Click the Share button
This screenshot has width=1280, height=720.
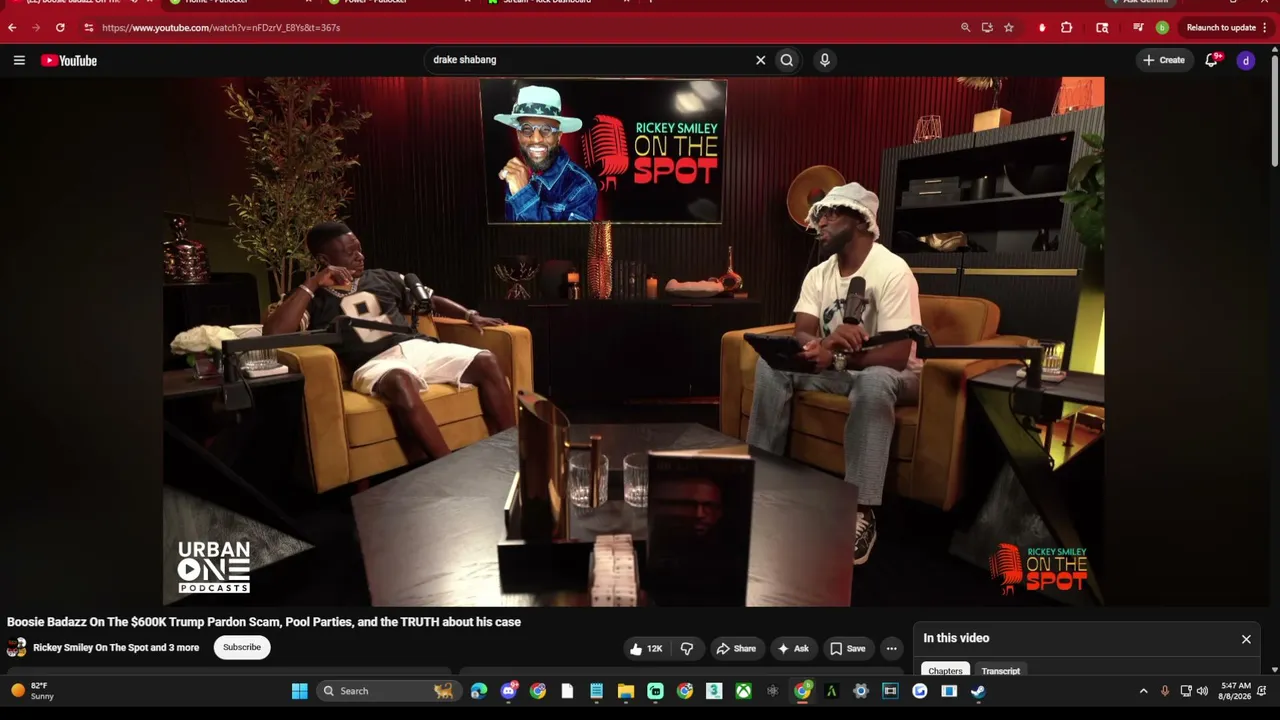(736, 648)
